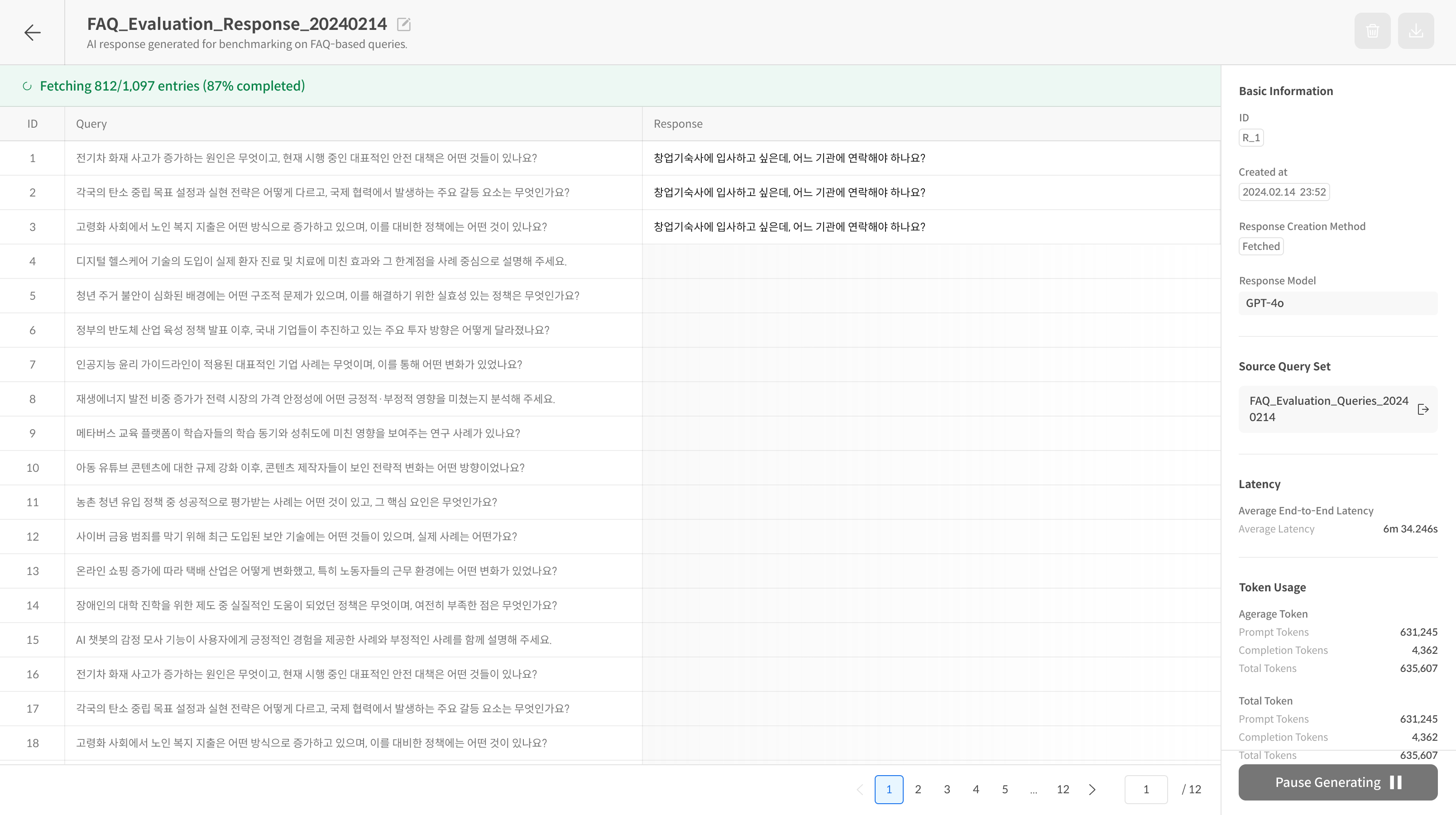Click the download icon button

(x=1415, y=31)
